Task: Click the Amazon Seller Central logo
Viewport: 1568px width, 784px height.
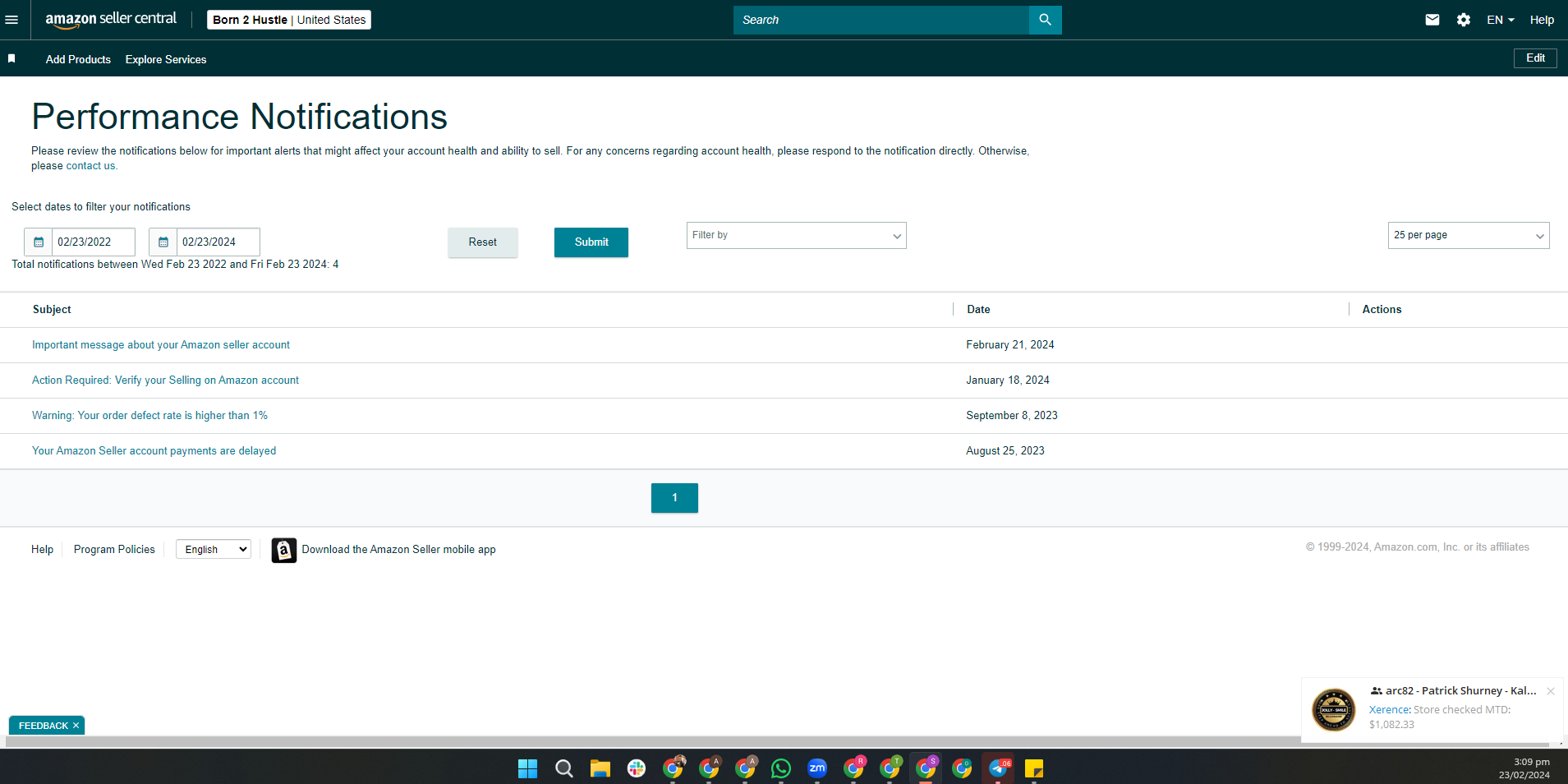Action: pos(111,20)
